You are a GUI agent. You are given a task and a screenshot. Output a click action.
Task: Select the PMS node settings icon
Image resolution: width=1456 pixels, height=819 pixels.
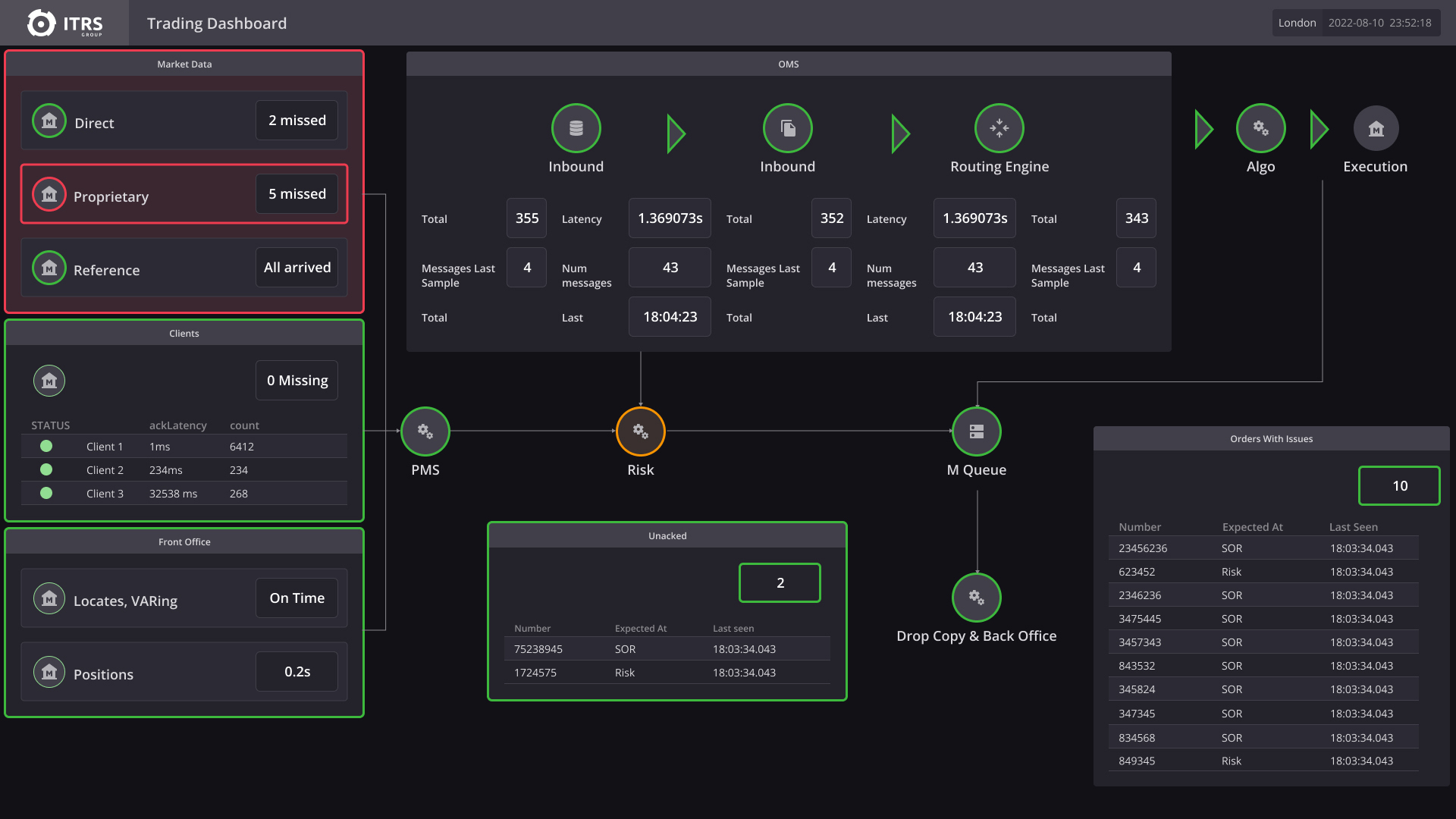point(425,431)
